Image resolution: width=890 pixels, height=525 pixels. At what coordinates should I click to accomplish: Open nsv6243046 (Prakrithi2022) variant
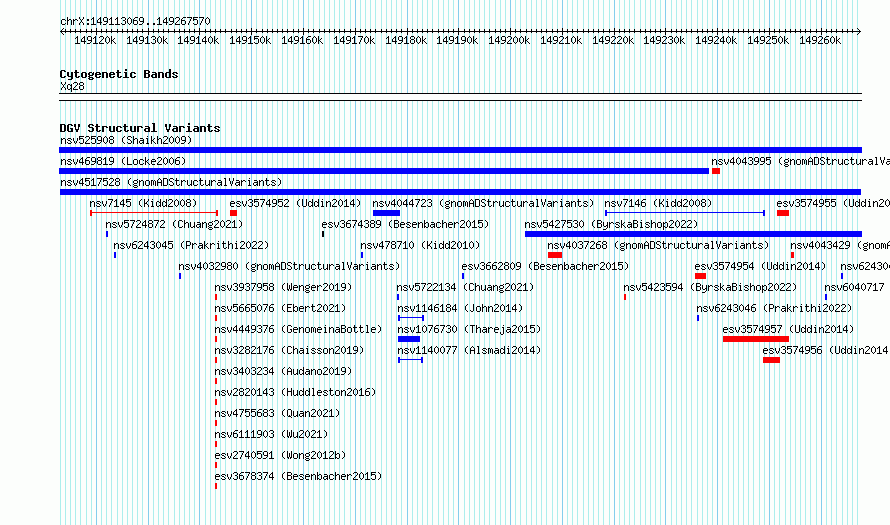(x=774, y=308)
